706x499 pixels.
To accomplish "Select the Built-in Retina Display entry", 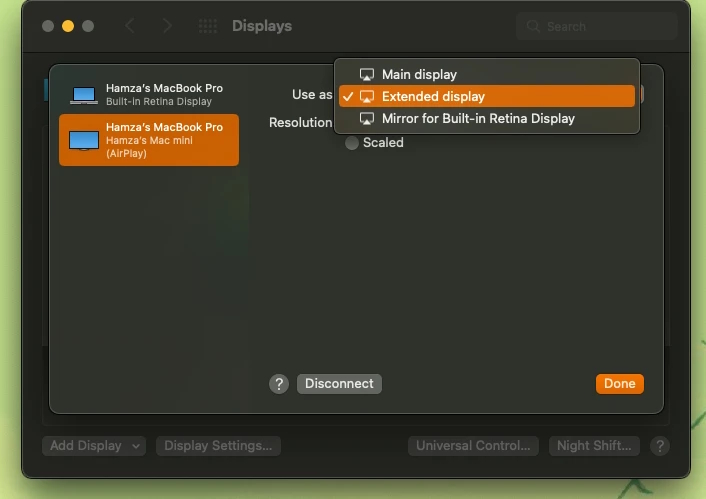I will pos(149,95).
